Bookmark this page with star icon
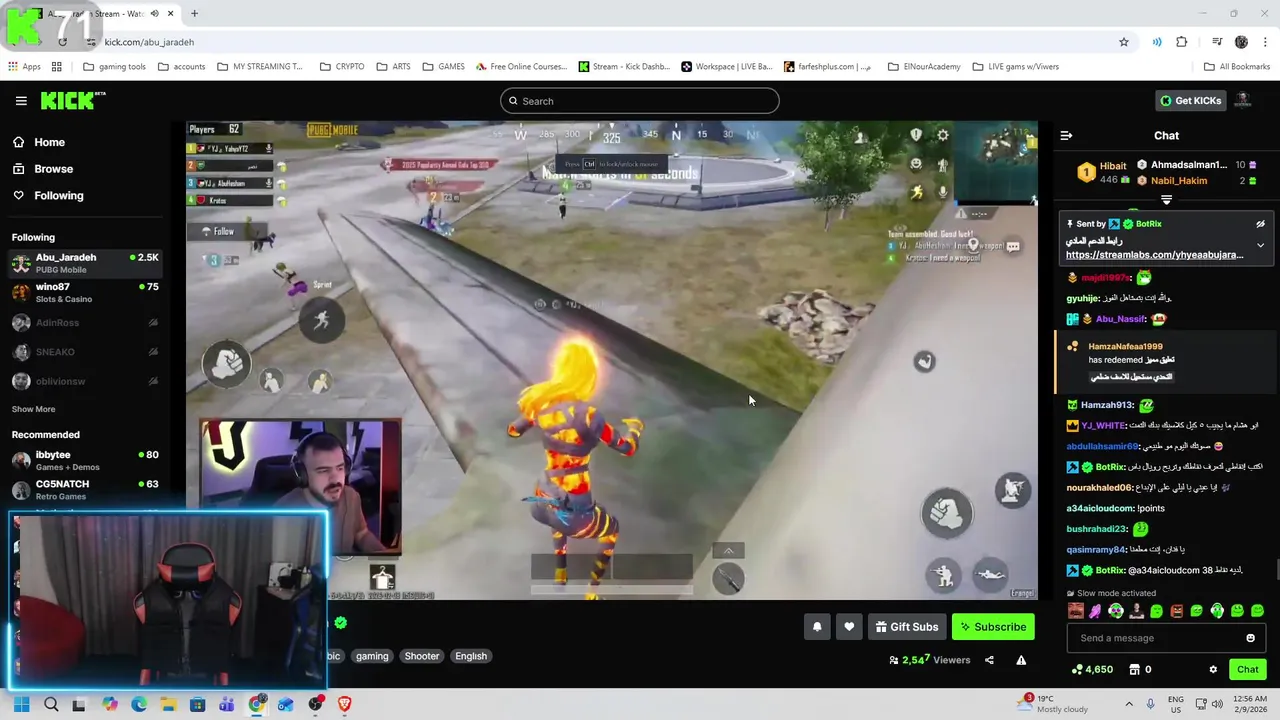 tap(1124, 42)
